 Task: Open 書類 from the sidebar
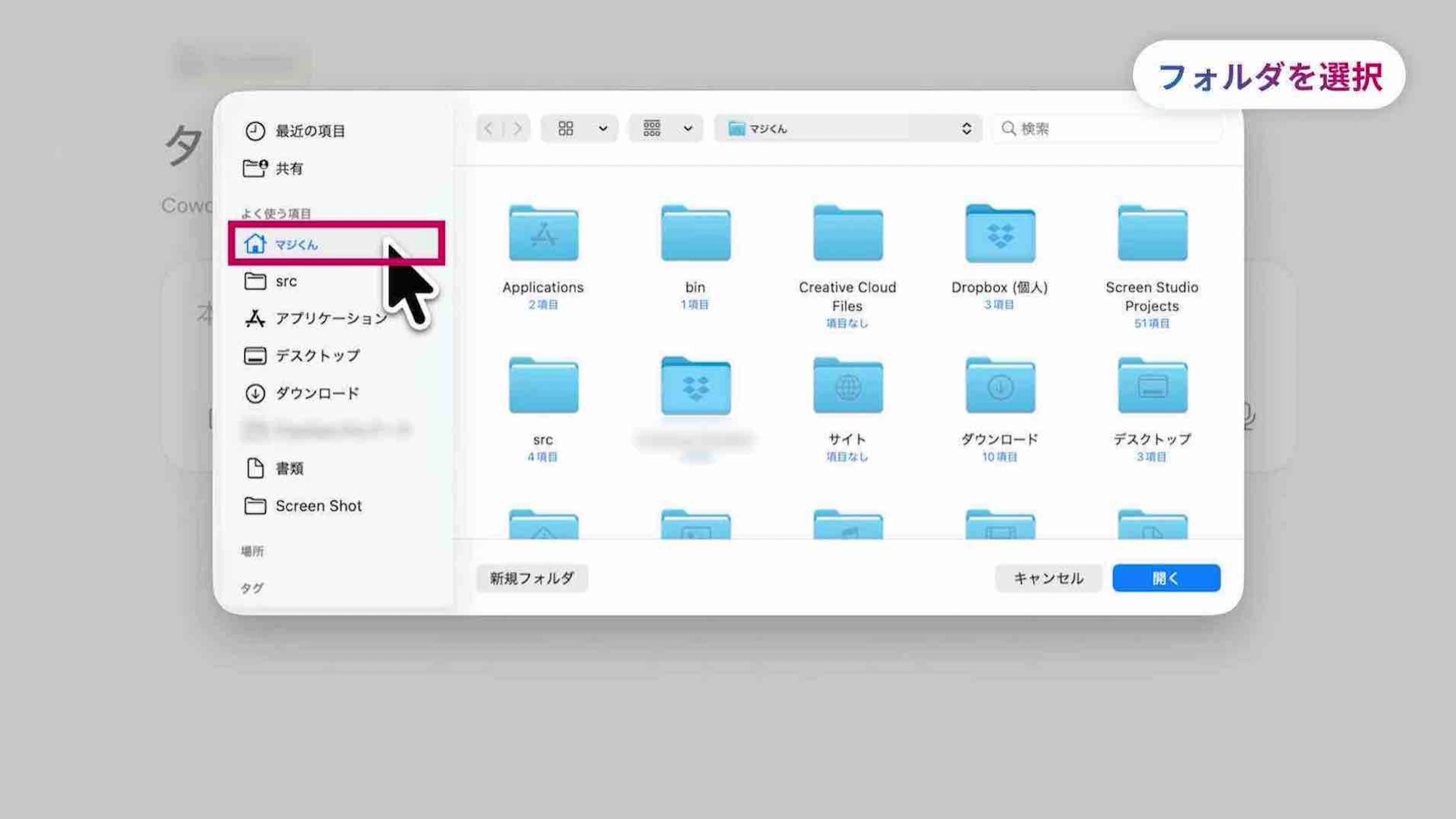289,468
